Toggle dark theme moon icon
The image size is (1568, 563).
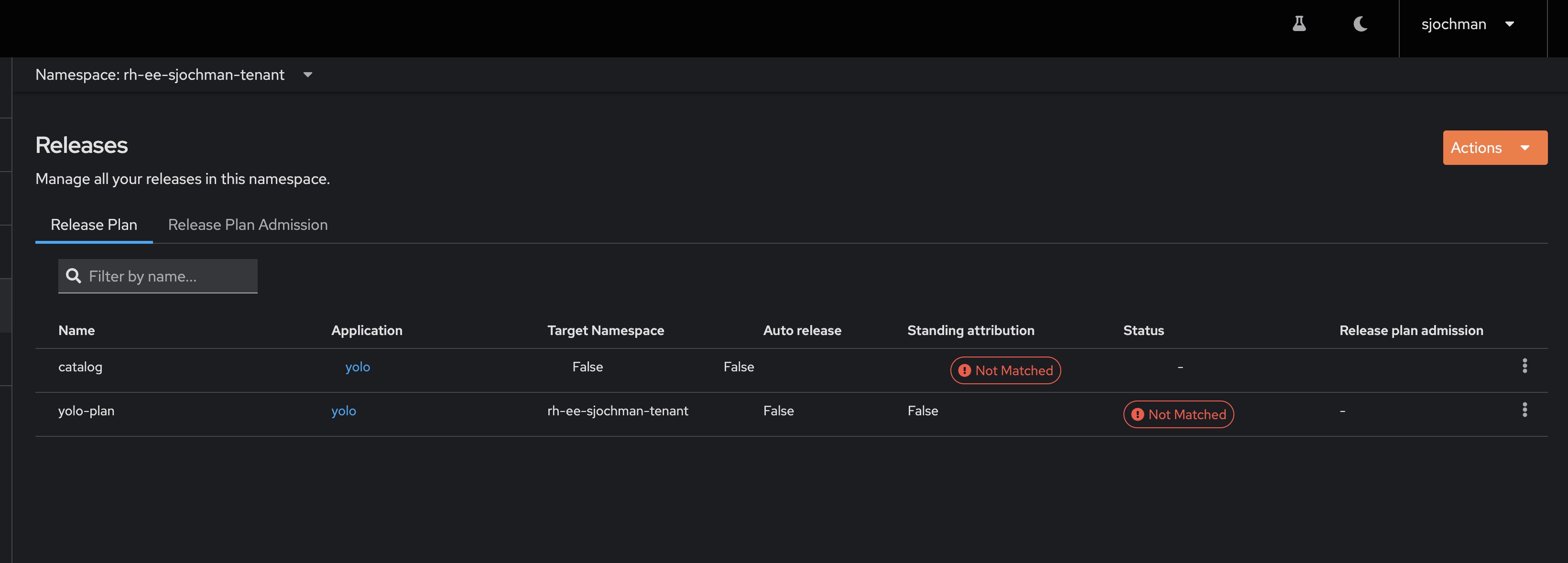pyautogui.click(x=1360, y=24)
